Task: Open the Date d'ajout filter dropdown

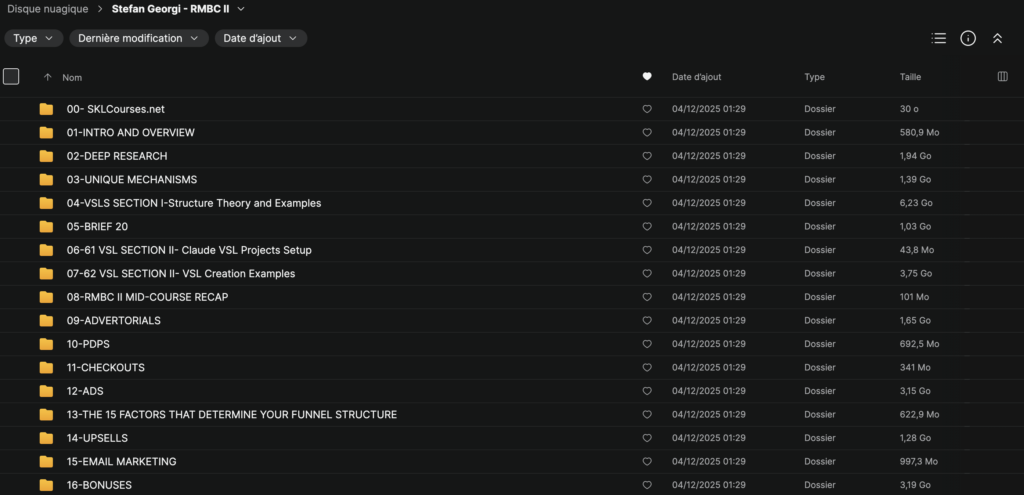Action: [x=260, y=38]
